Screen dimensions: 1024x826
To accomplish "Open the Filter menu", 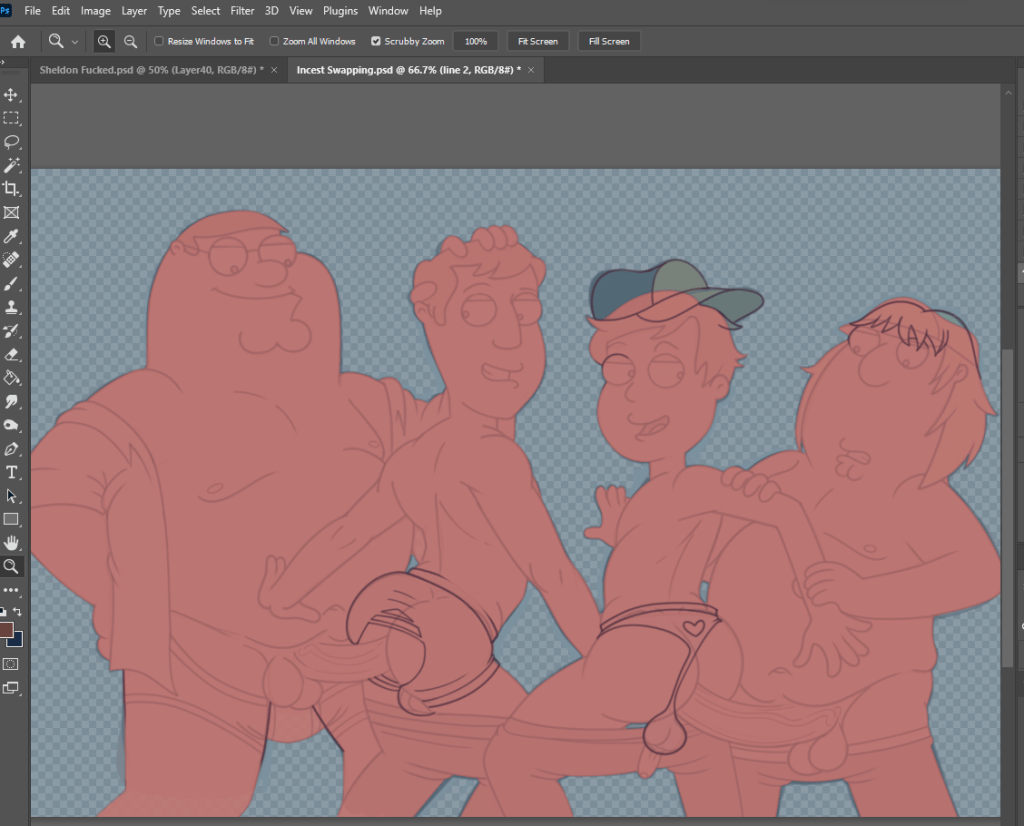I will click(x=242, y=11).
